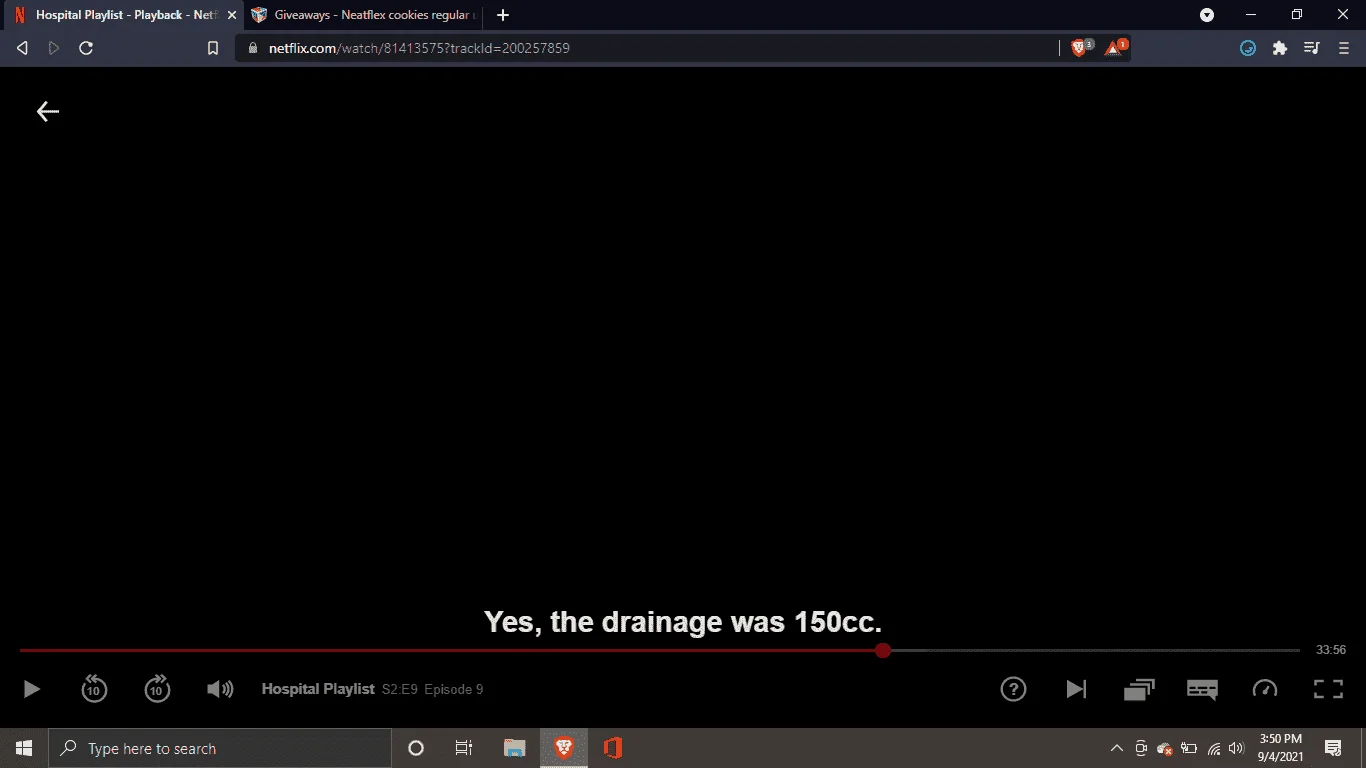Open the Brave main hamburger menu
Screen dimensions: 1366x768
coord(1344,48)
